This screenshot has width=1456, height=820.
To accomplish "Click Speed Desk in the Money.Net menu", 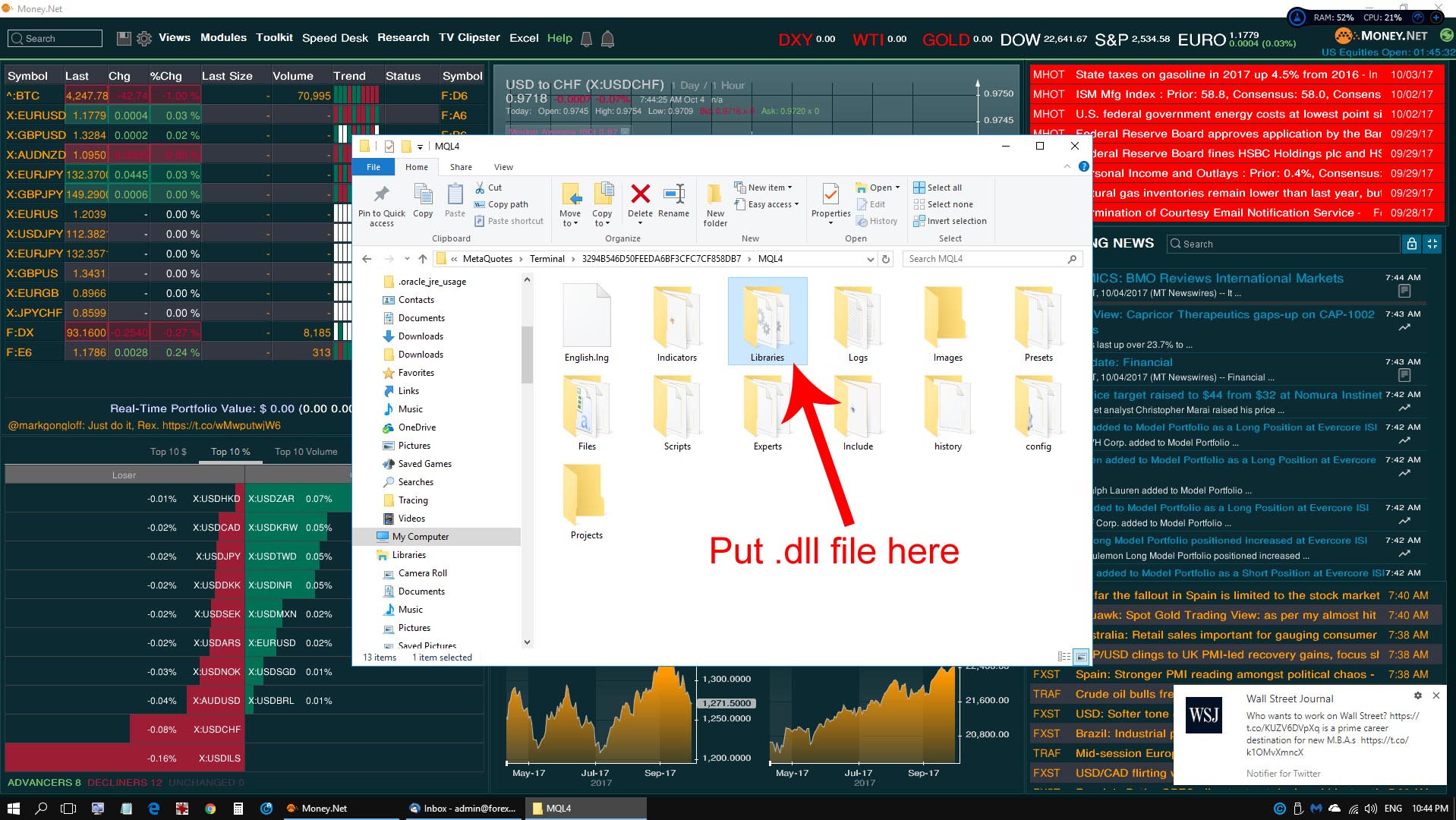I will coord(335,37).
